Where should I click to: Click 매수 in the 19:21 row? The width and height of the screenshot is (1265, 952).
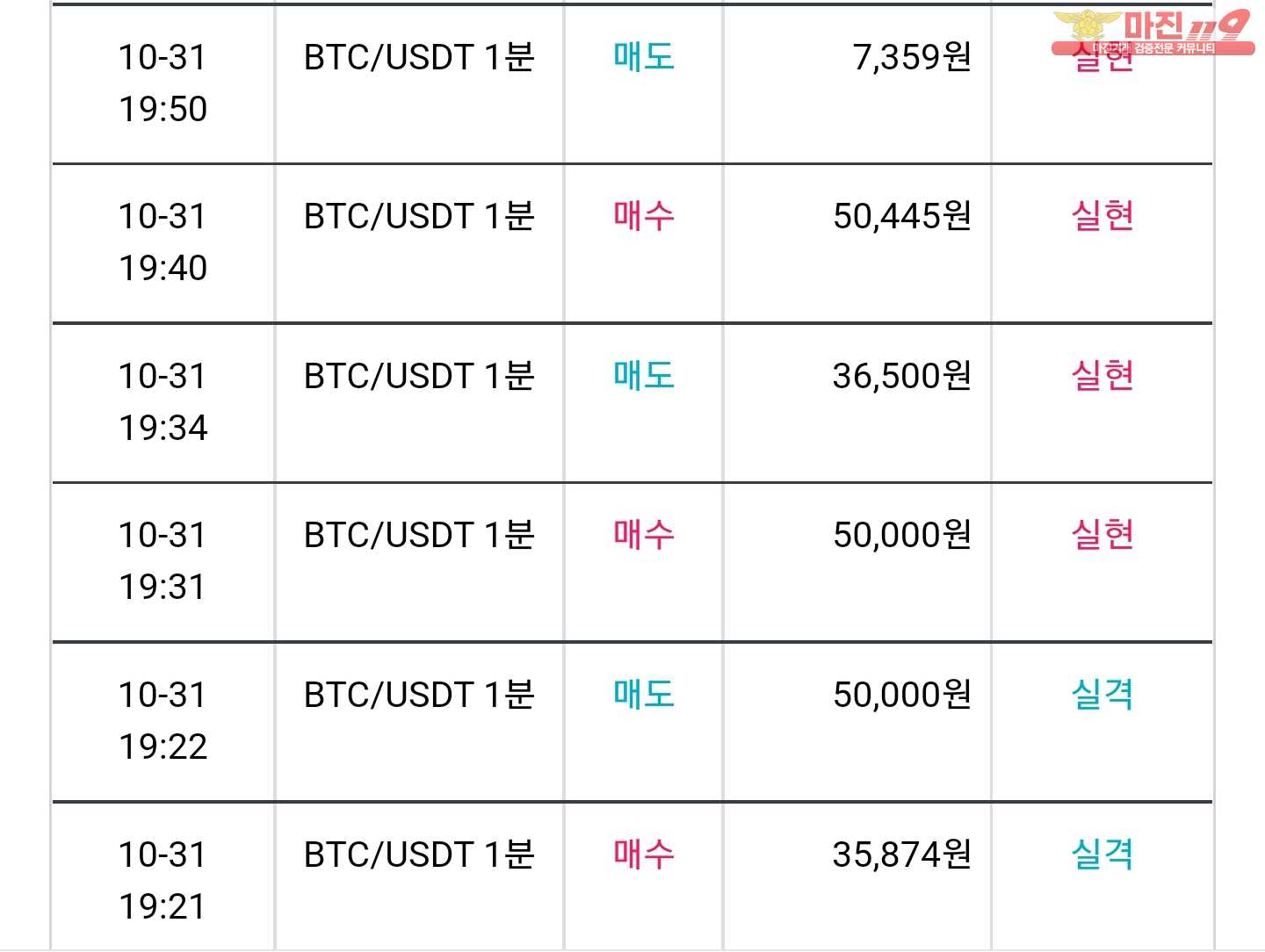[x=643, y=854]
